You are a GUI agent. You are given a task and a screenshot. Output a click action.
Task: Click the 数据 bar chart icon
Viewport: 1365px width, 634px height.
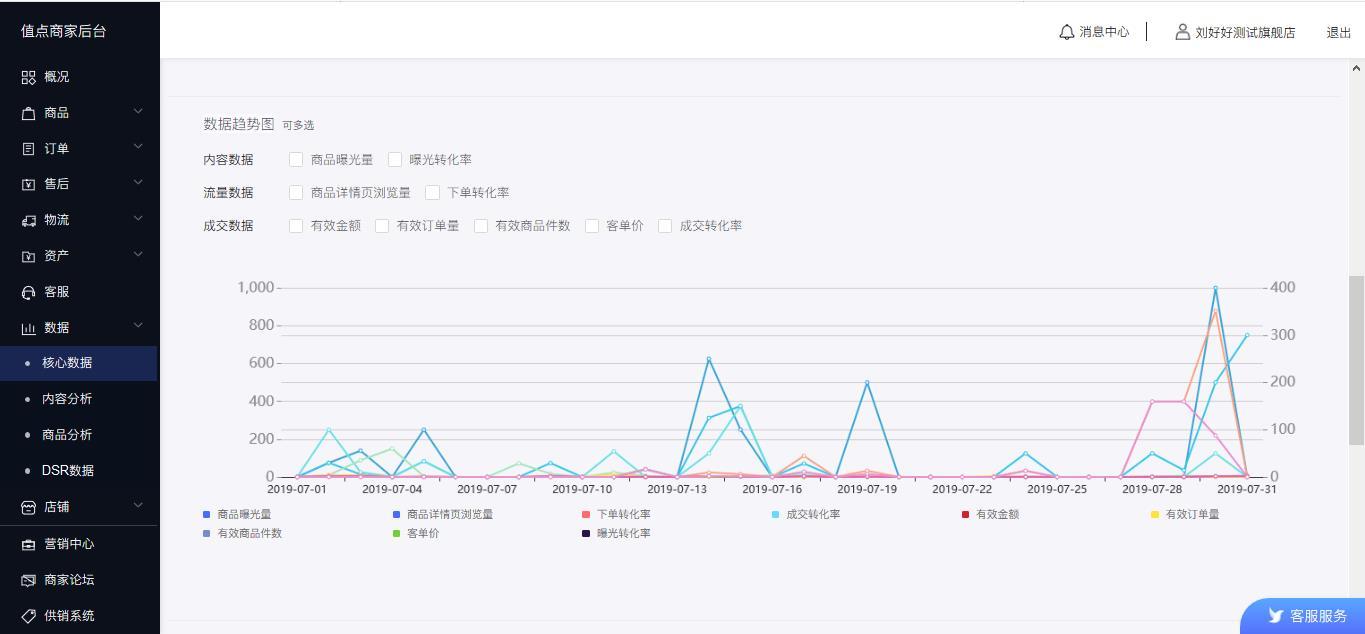click(x=28, y=328)
